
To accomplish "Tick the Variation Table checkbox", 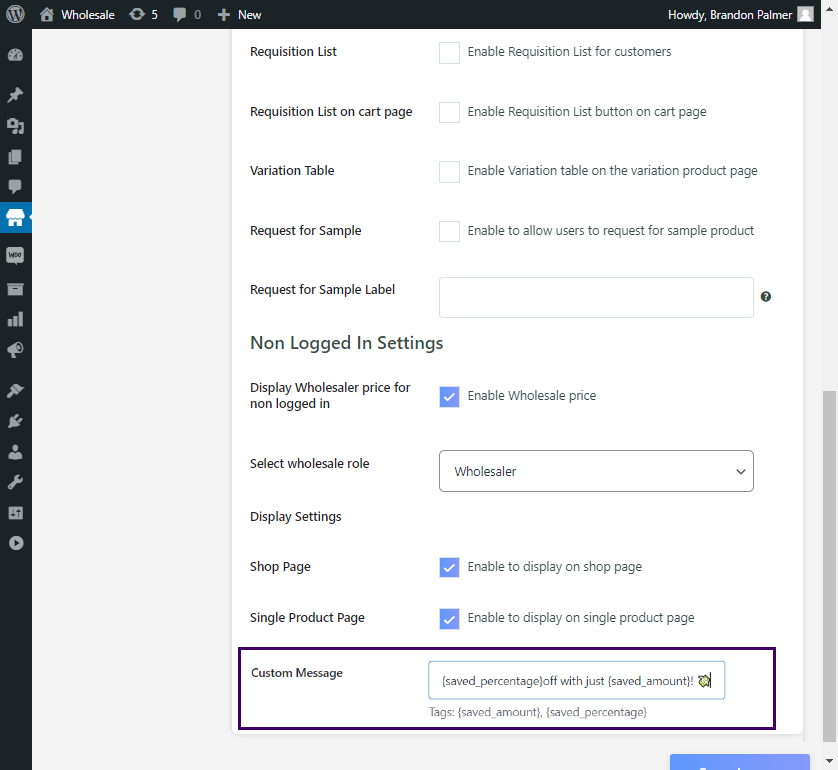I will coord(449,172).
